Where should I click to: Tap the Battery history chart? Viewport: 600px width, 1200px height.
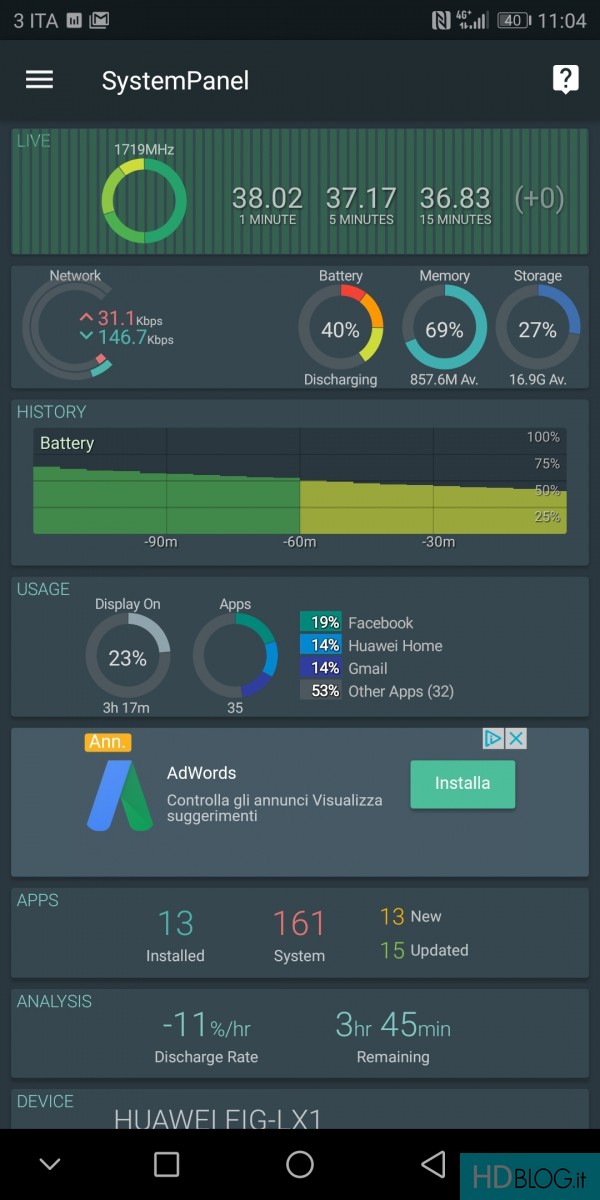click(x=299, y=482)
